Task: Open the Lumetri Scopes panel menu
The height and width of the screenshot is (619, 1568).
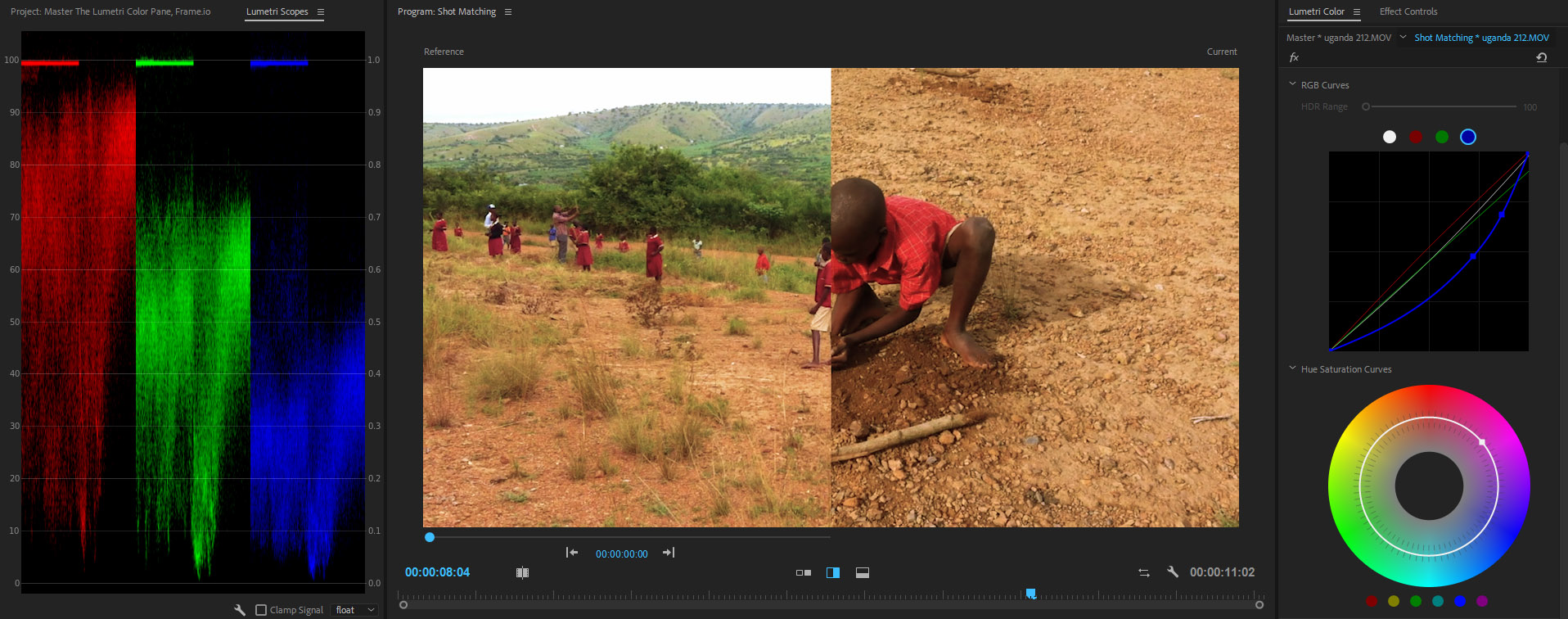Action: 321,12
